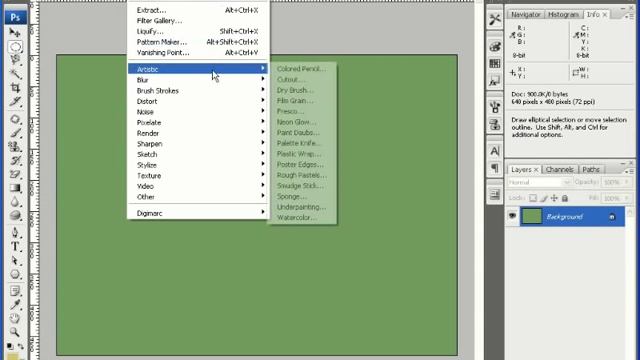Open CMYK readout eyedropper options in Info
640x360 pixels.
(x=576, y=36)
